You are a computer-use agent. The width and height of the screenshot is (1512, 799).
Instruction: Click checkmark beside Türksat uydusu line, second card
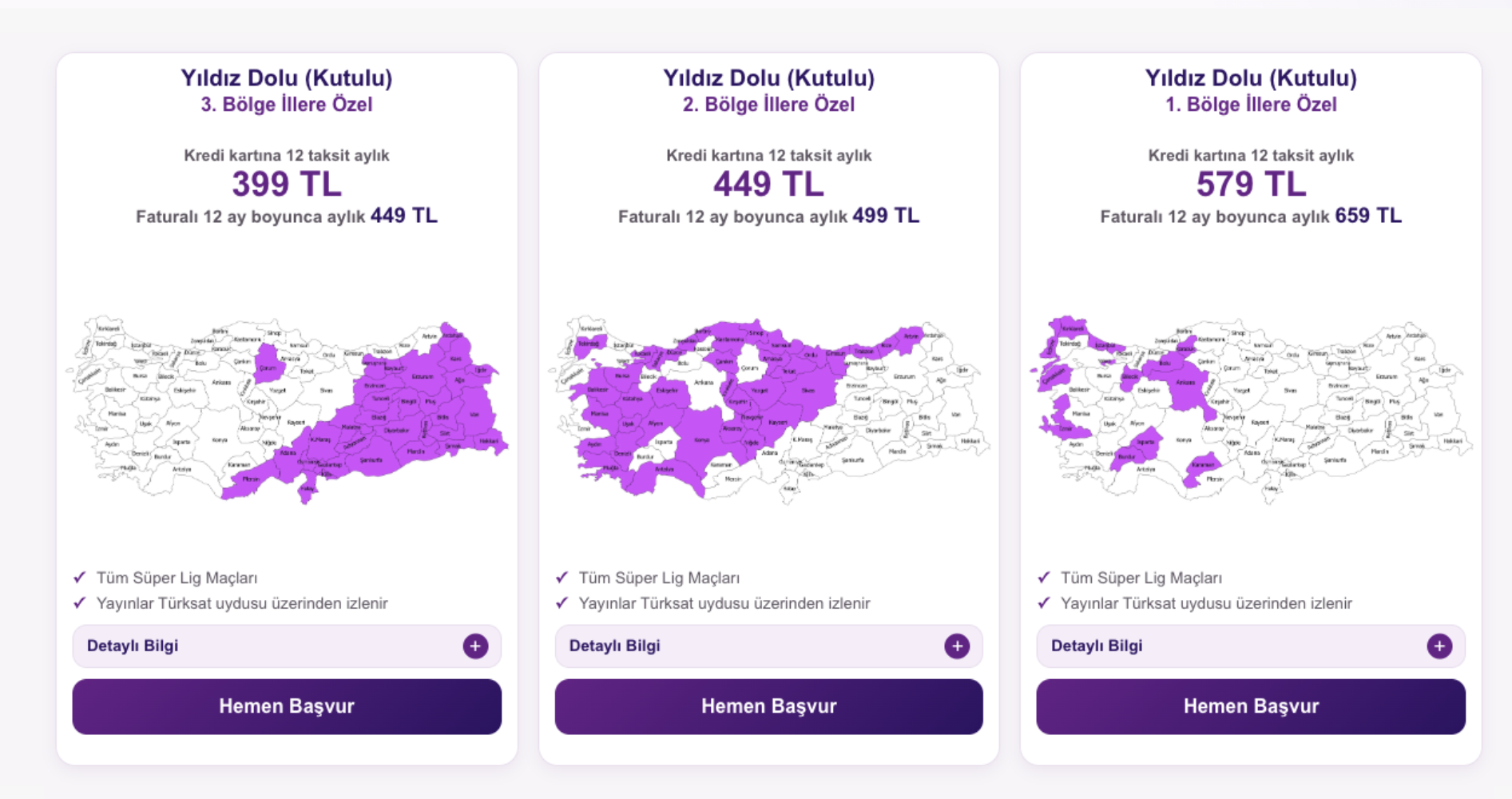562,602
